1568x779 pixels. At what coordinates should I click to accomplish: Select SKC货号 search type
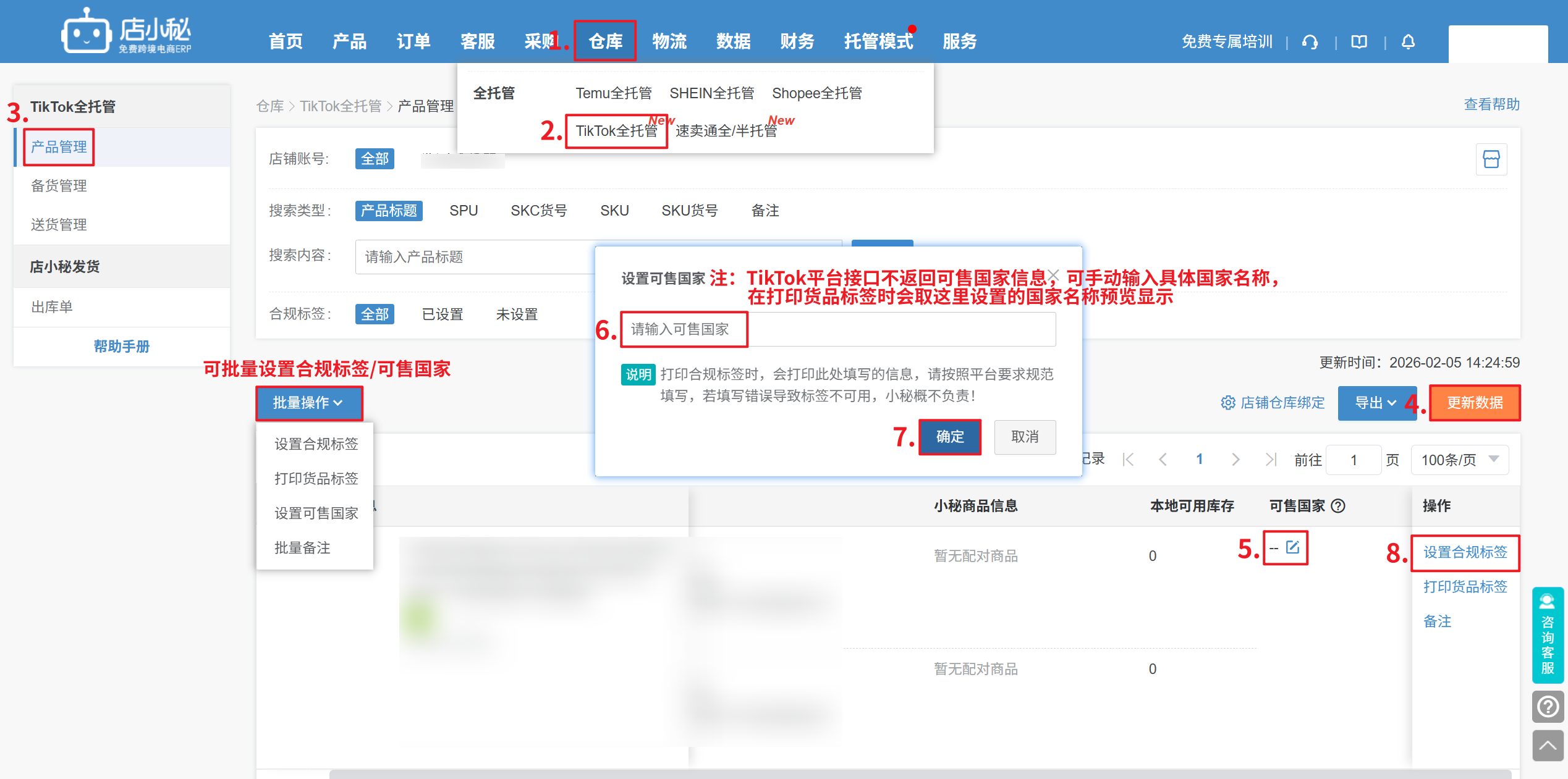click(x=538, y=211)
